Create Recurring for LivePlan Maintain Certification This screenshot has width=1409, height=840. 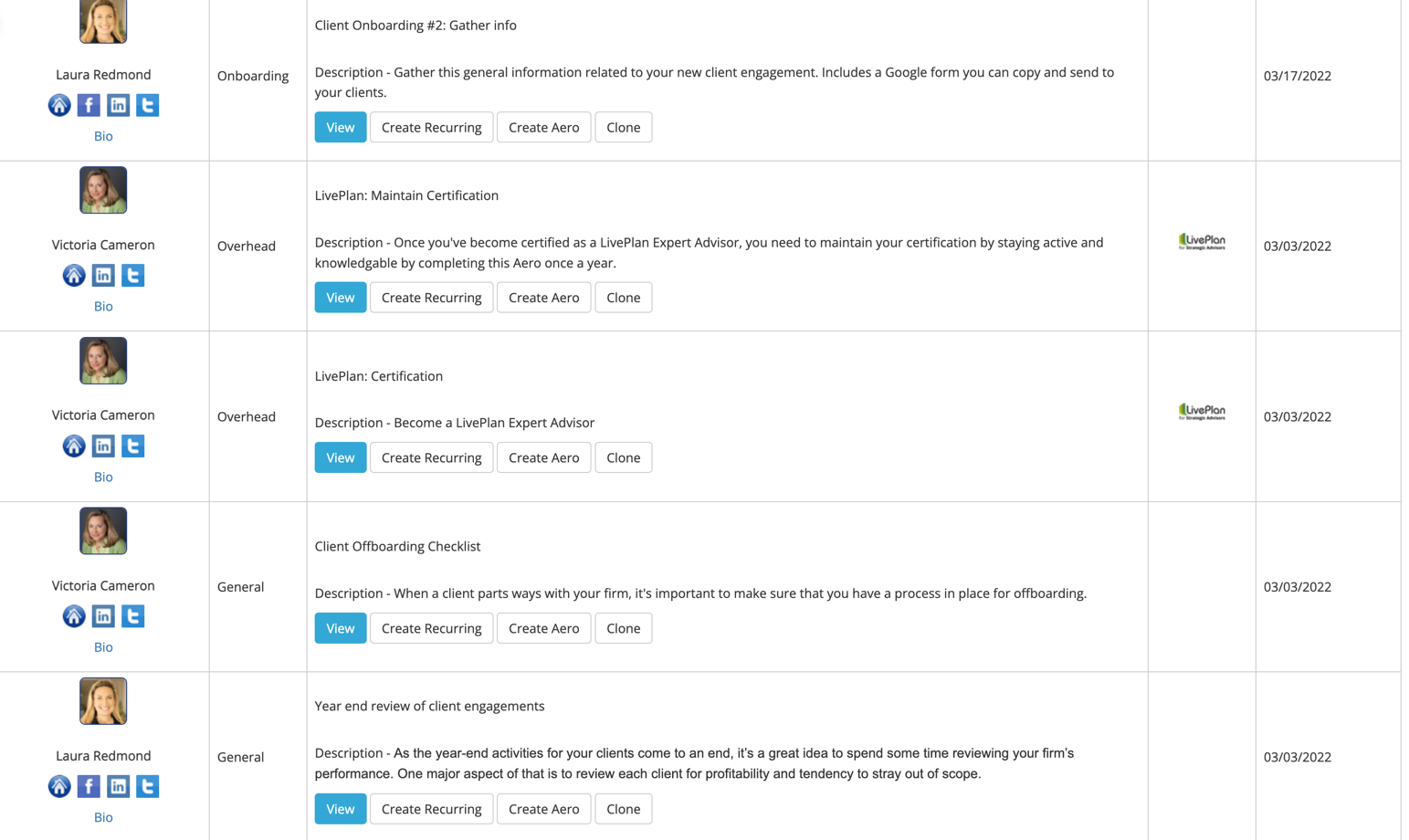pyautogui.click(x=431, y=298)
